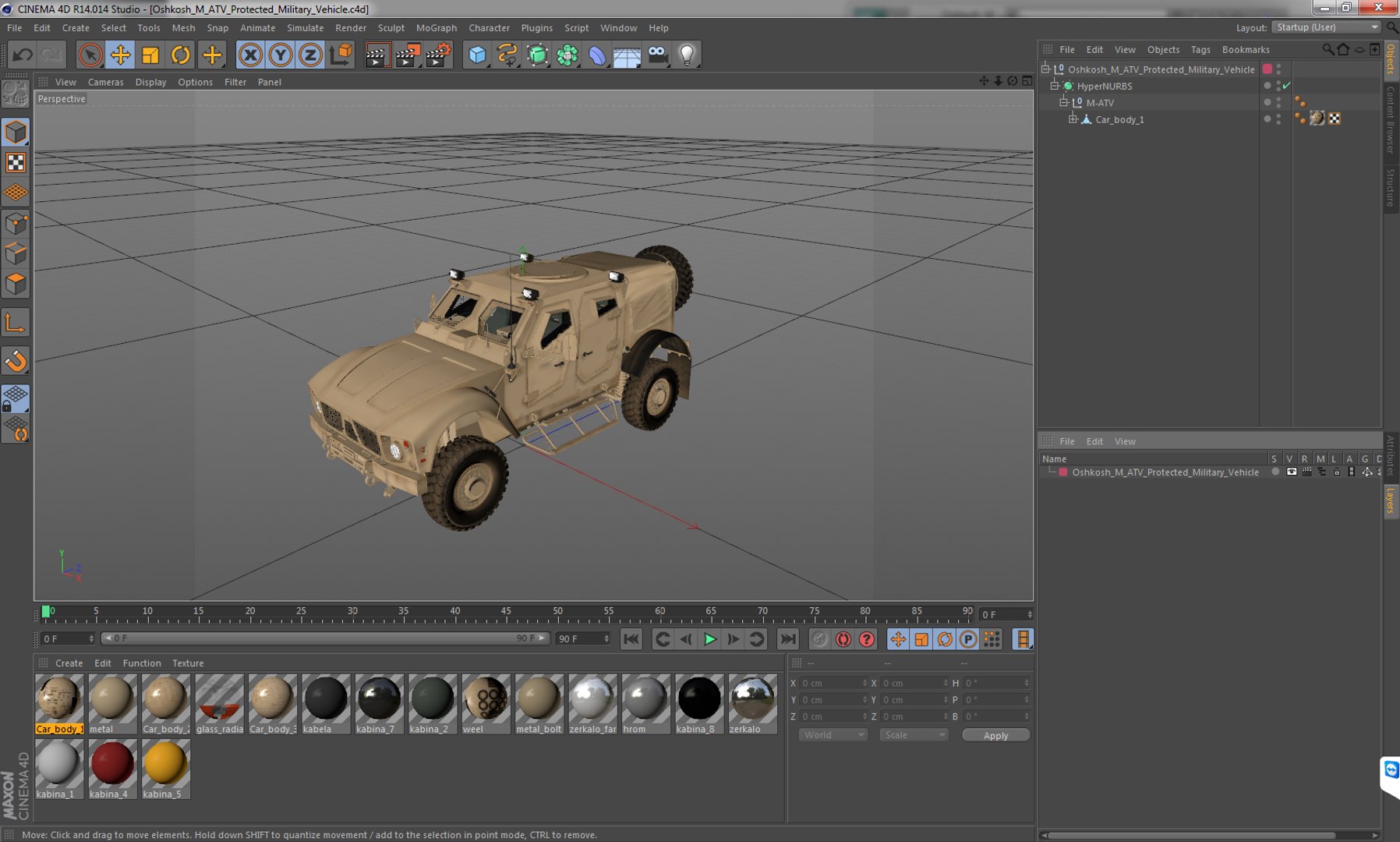1400x842 pixels.
Task: Toggle layer view icon for Oshkosh layer
Action: tap(1292, 472)
